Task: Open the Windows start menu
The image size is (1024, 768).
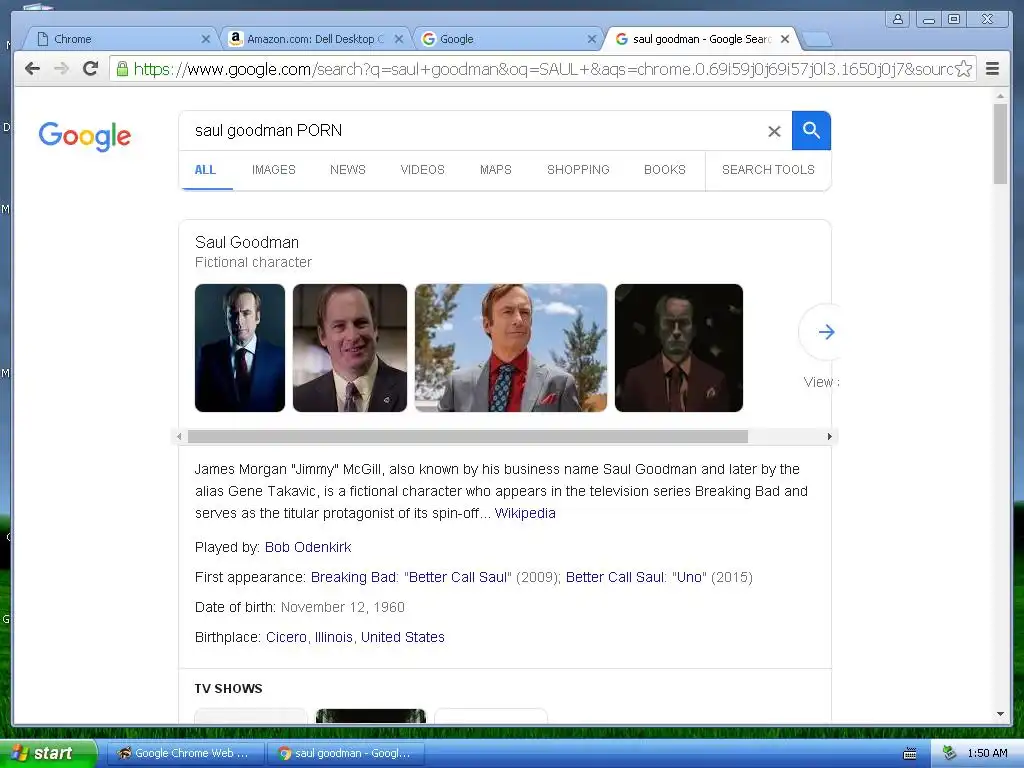Action: [48, 753]
